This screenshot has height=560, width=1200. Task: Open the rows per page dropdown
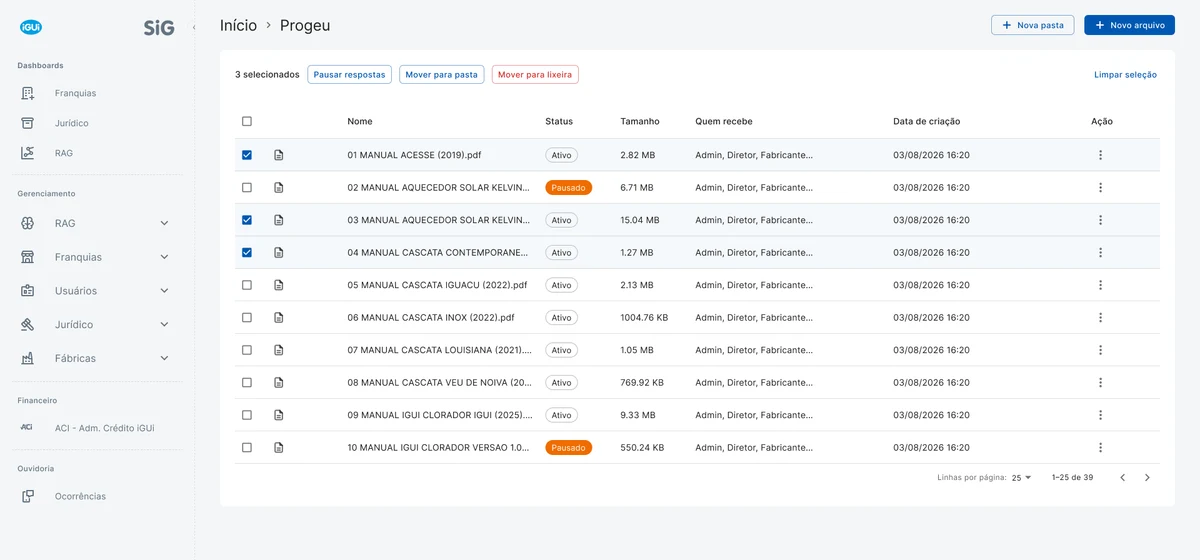1021,478
